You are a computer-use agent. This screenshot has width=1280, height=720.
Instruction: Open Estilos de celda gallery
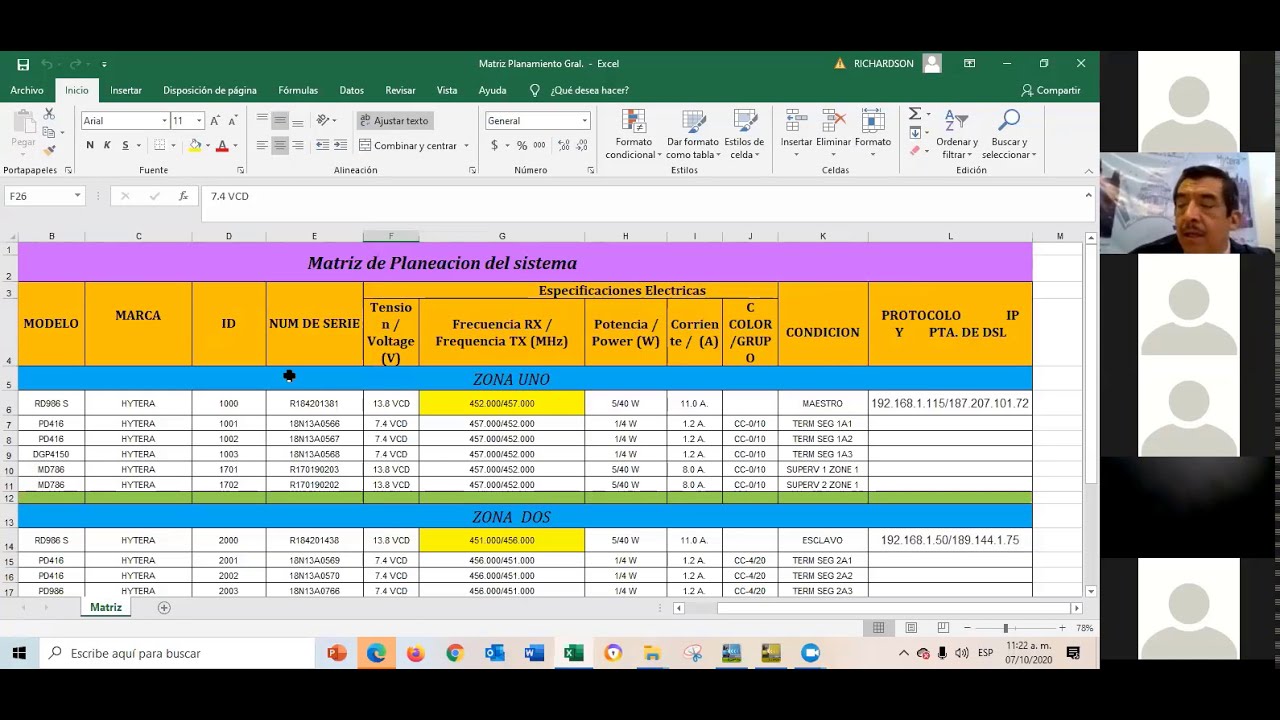[x=744, y=133]
